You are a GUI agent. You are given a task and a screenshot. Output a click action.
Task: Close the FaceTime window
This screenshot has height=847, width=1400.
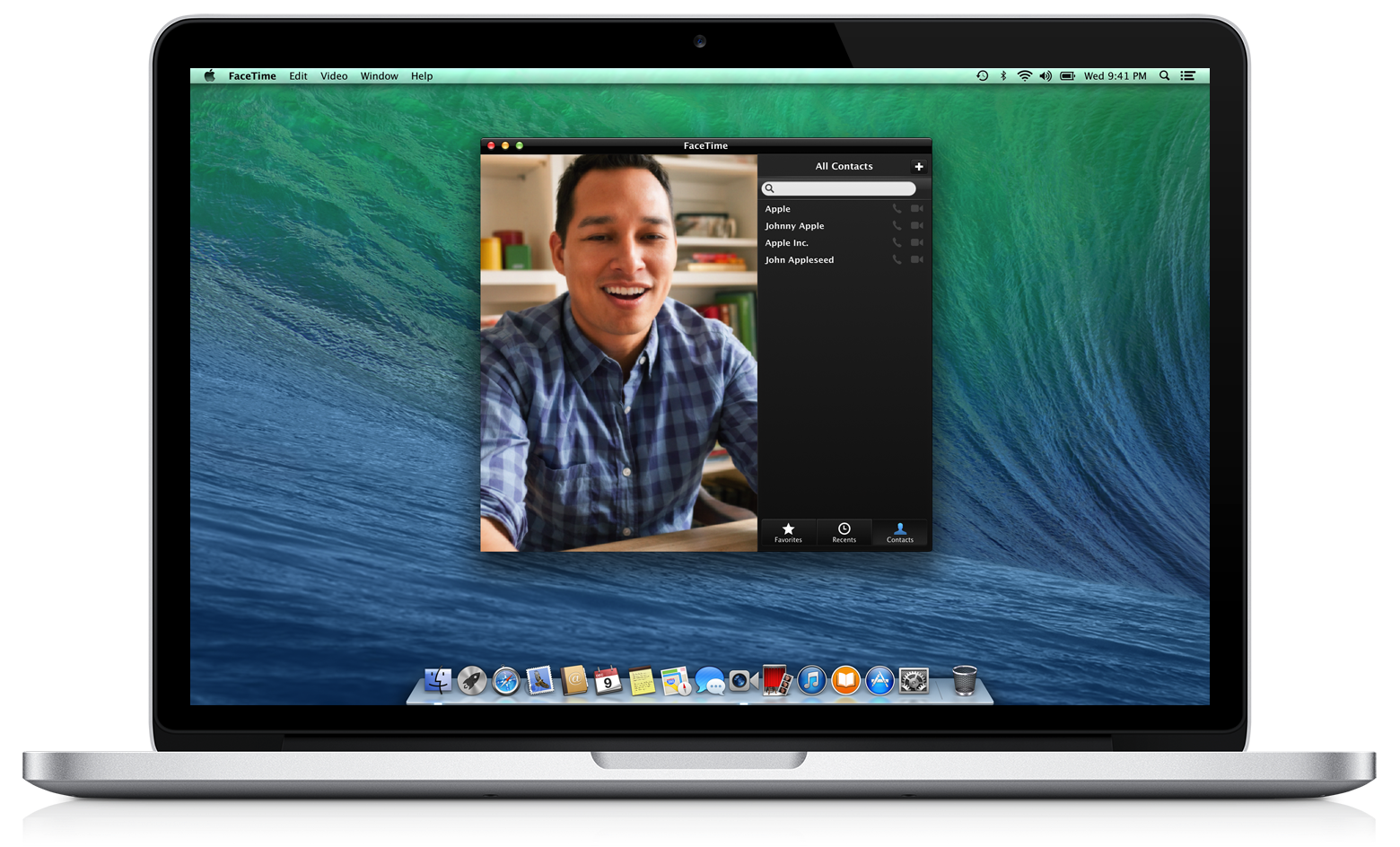coord(491,145)
